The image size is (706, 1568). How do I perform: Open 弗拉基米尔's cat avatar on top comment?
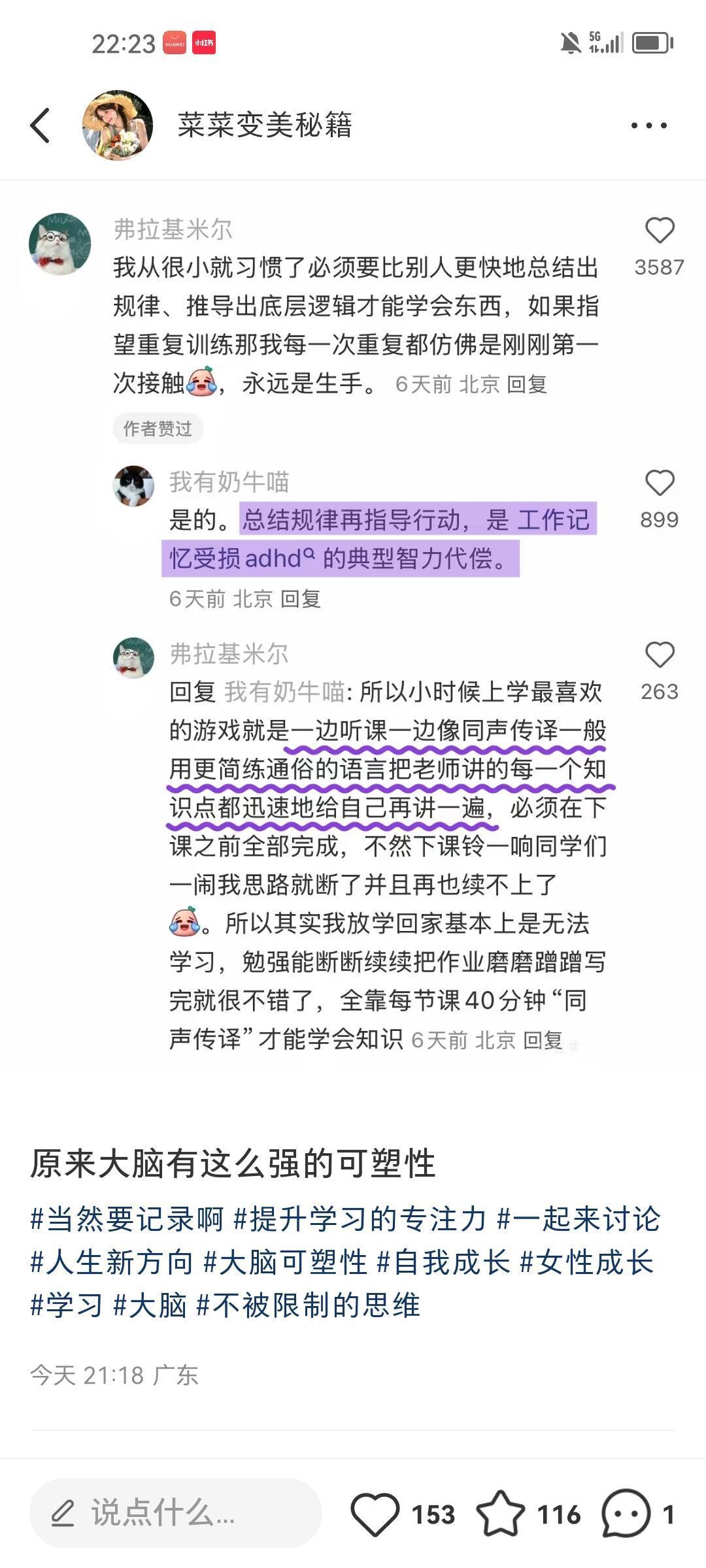pyautogui.click(x=60, y=244)
